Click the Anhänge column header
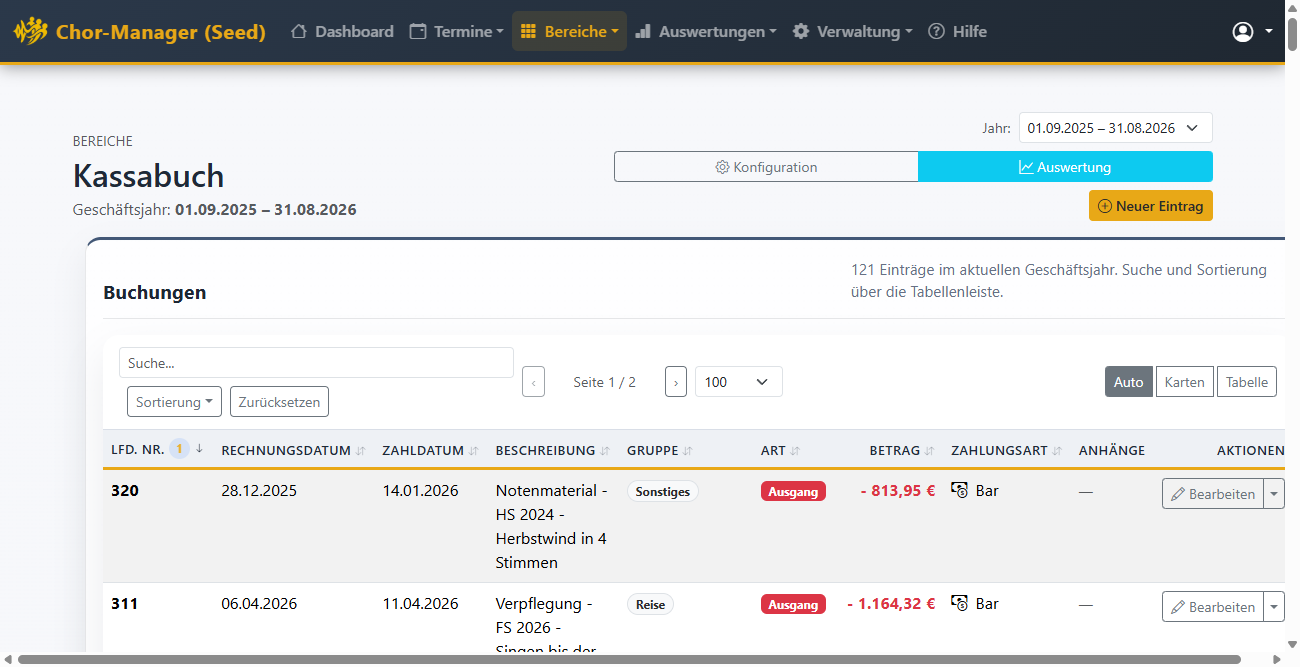This screenshot has height=667, width=1300. [1111, 451]
